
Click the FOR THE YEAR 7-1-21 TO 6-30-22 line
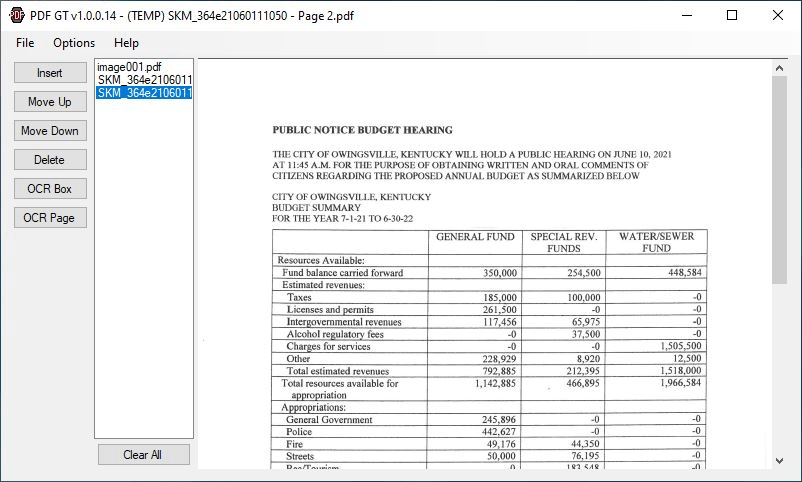(x=342, y=218)
